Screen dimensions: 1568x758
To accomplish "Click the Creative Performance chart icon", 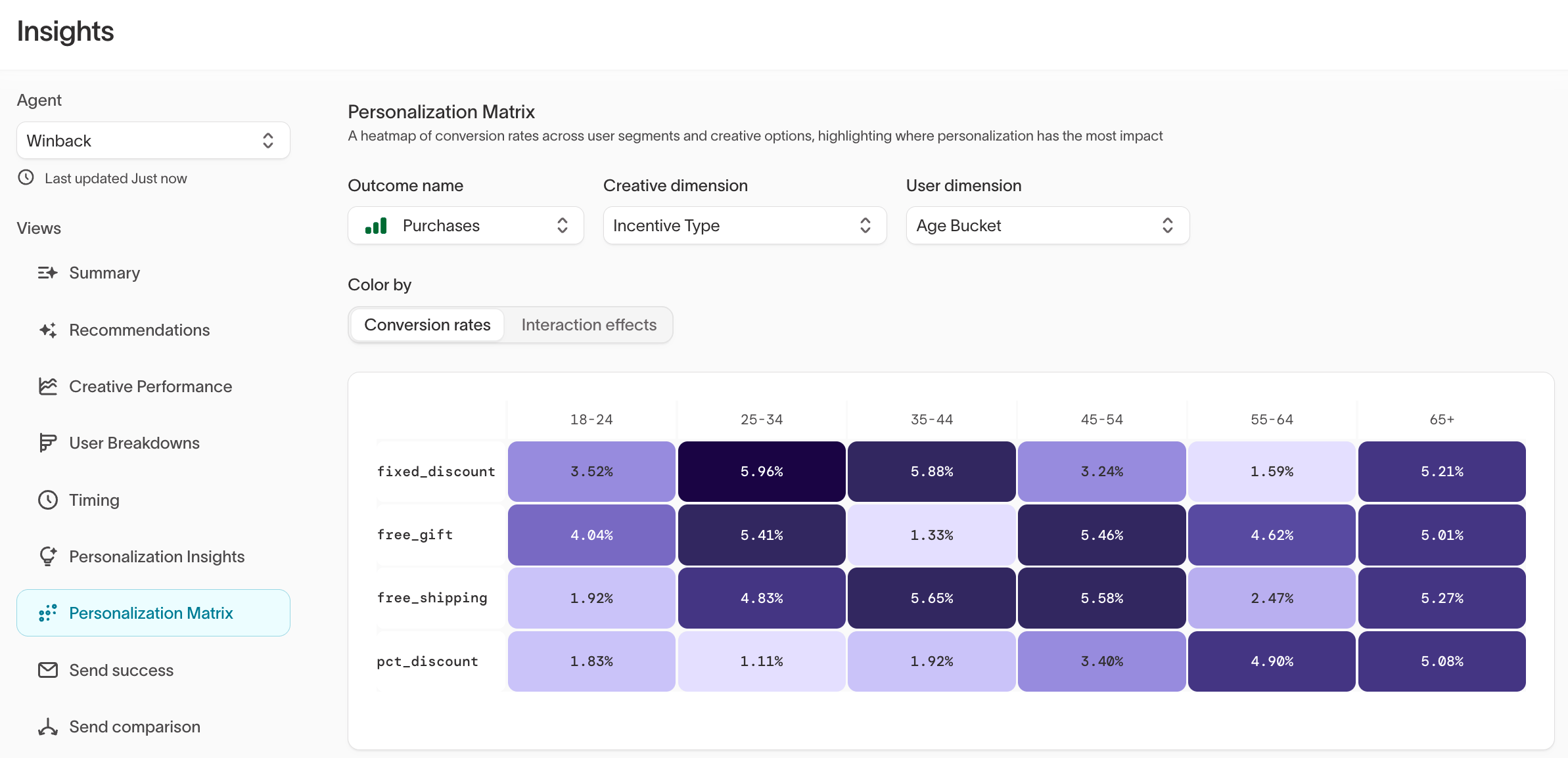I will (x=47, y=386).
